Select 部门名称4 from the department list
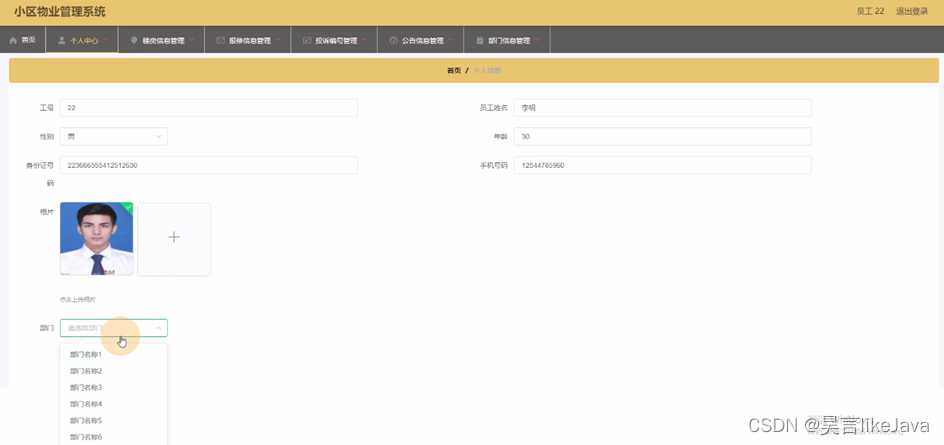This screenshot has height=445, width=944. pyautogui.click(x=114, y=404)
